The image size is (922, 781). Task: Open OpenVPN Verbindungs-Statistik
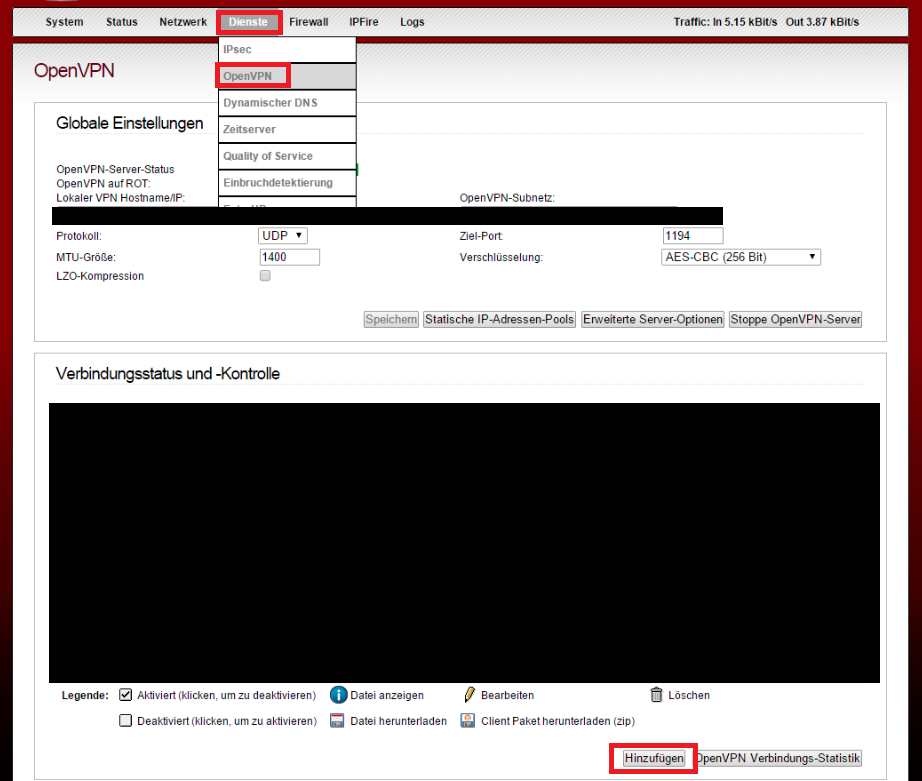[x=779, y=758]
